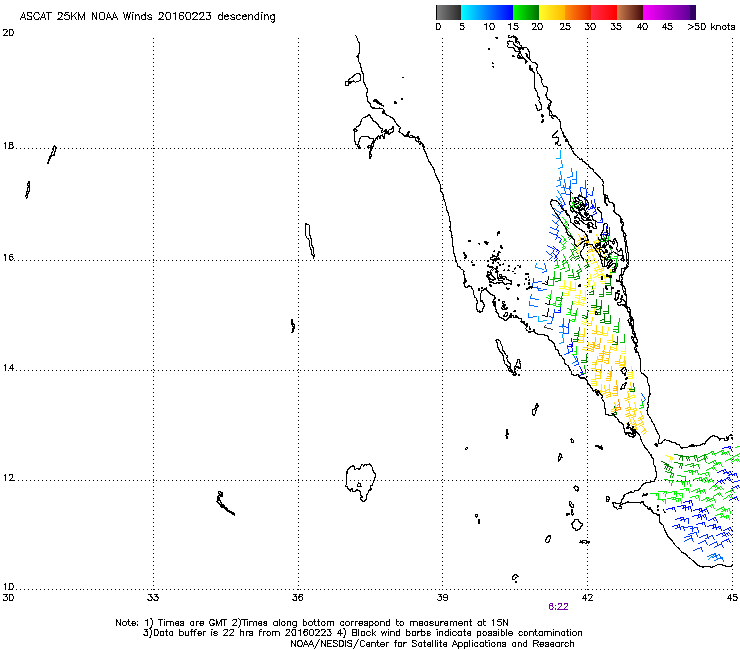Select the legend scale value "0"
Viewport: 740px width, 650px height.
click(x=438, y=27)
